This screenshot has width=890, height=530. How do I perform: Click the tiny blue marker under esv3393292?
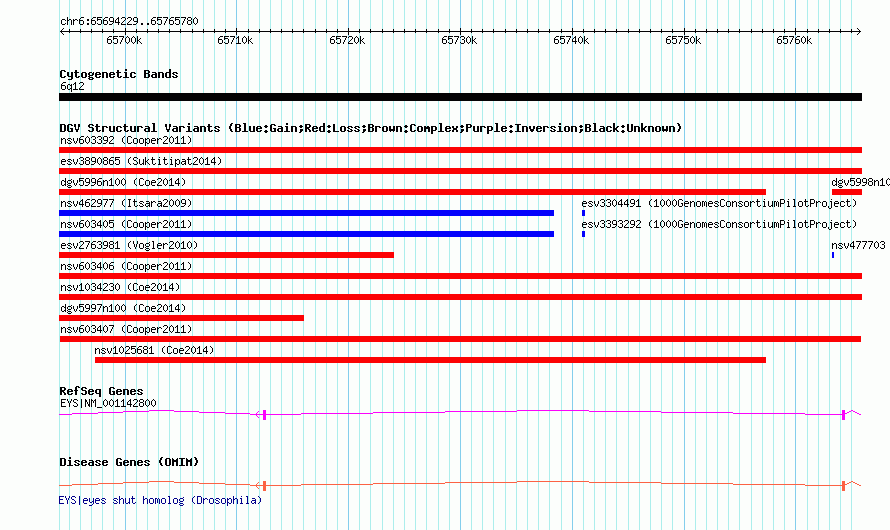(583, 234)
